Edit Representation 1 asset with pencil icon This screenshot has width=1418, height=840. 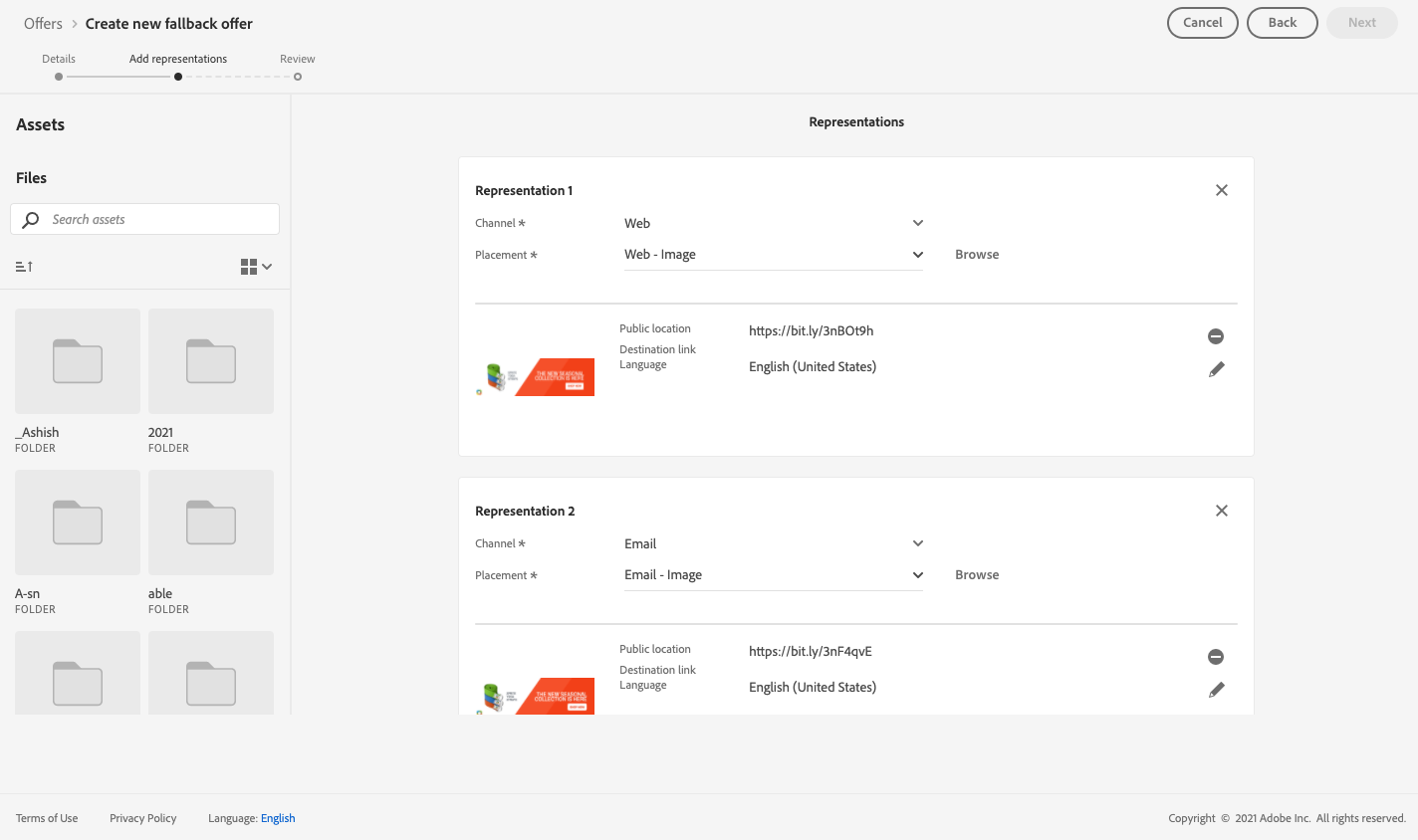coord(1216,369)
